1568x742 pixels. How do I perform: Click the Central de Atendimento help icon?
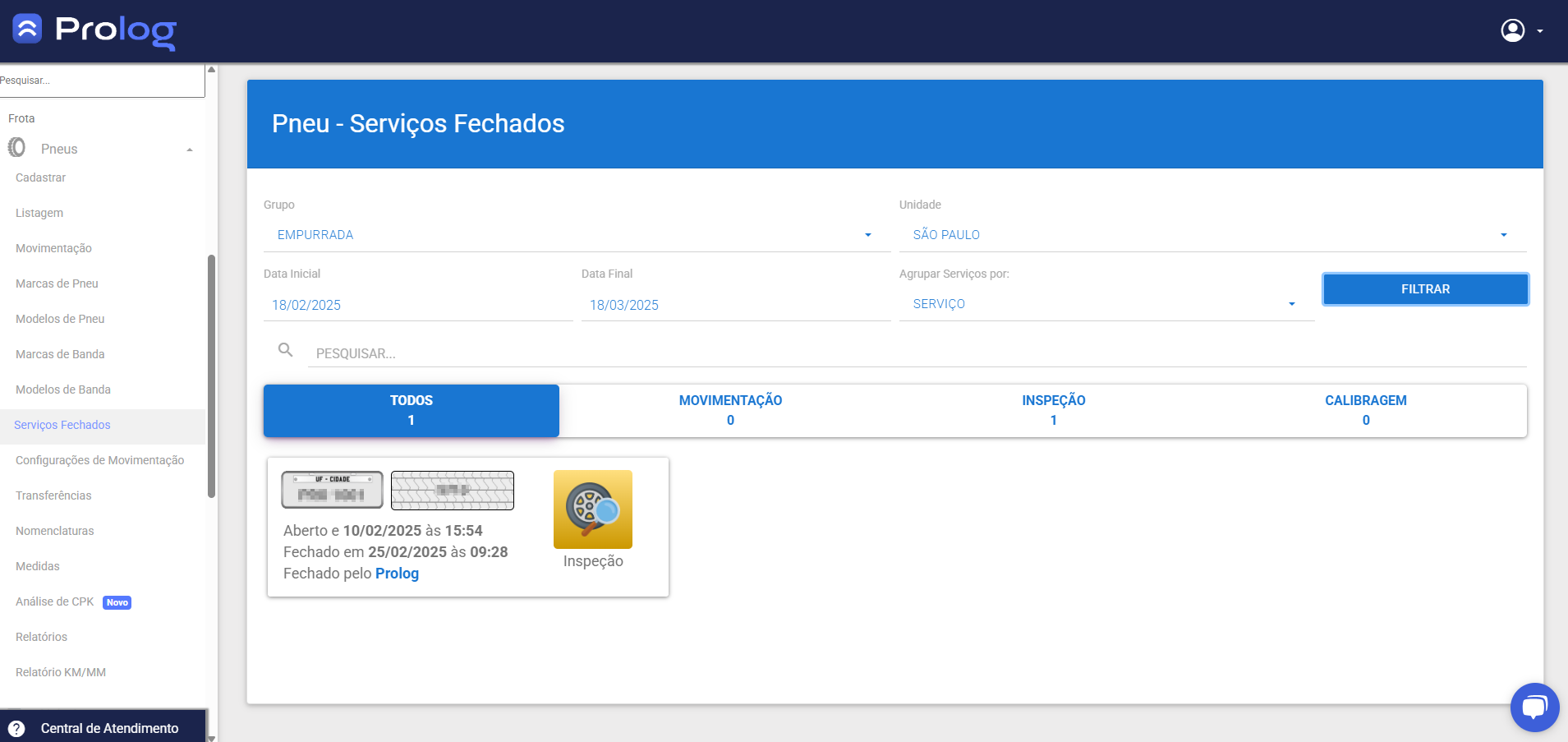[16, 729]
